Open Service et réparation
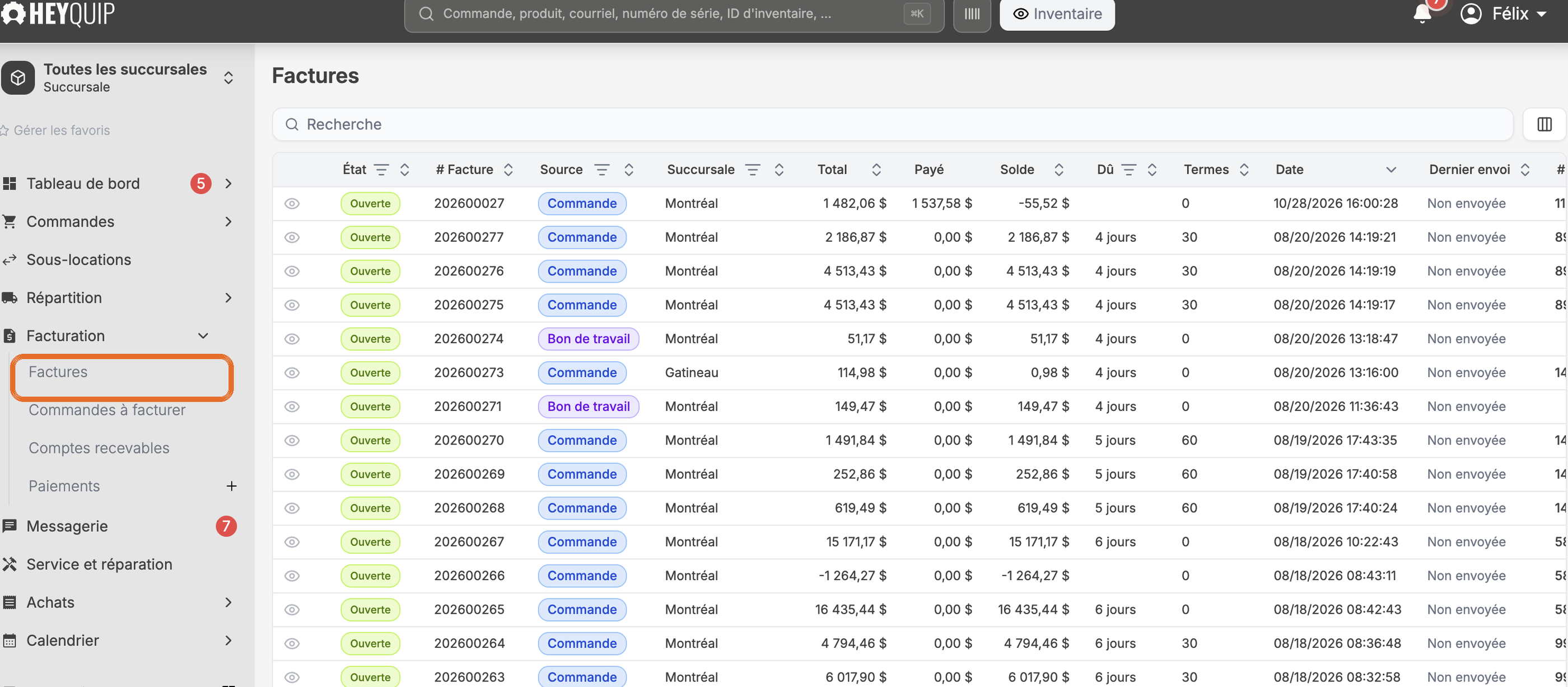1568x687 pixels. [99, 564]
